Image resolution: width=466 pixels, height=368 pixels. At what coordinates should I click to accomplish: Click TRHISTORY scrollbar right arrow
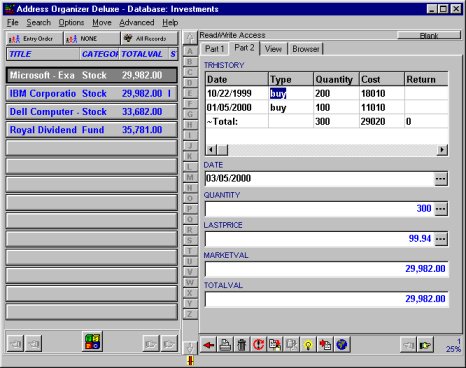[x=442, y=150]
